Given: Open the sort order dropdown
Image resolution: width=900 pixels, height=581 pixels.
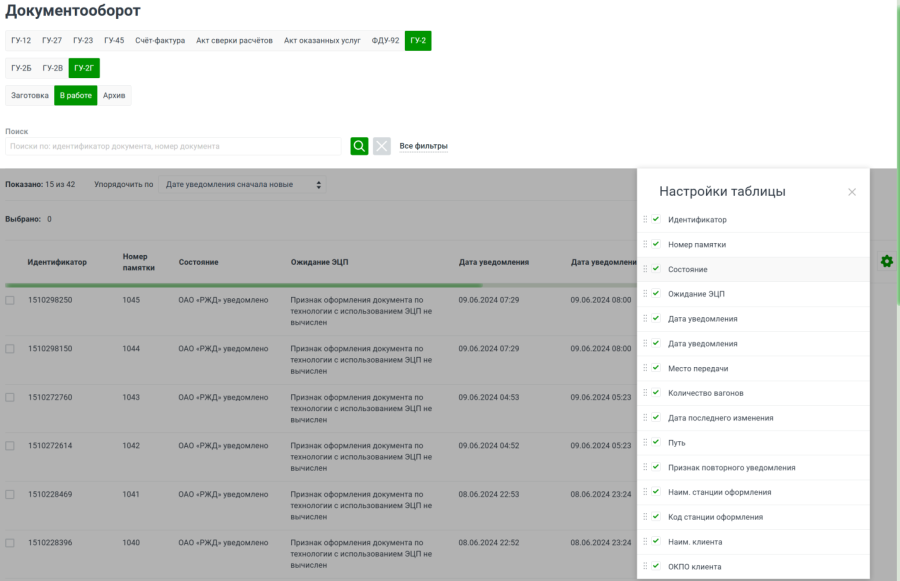Looking at the screenshot, I should pos(244,185).
